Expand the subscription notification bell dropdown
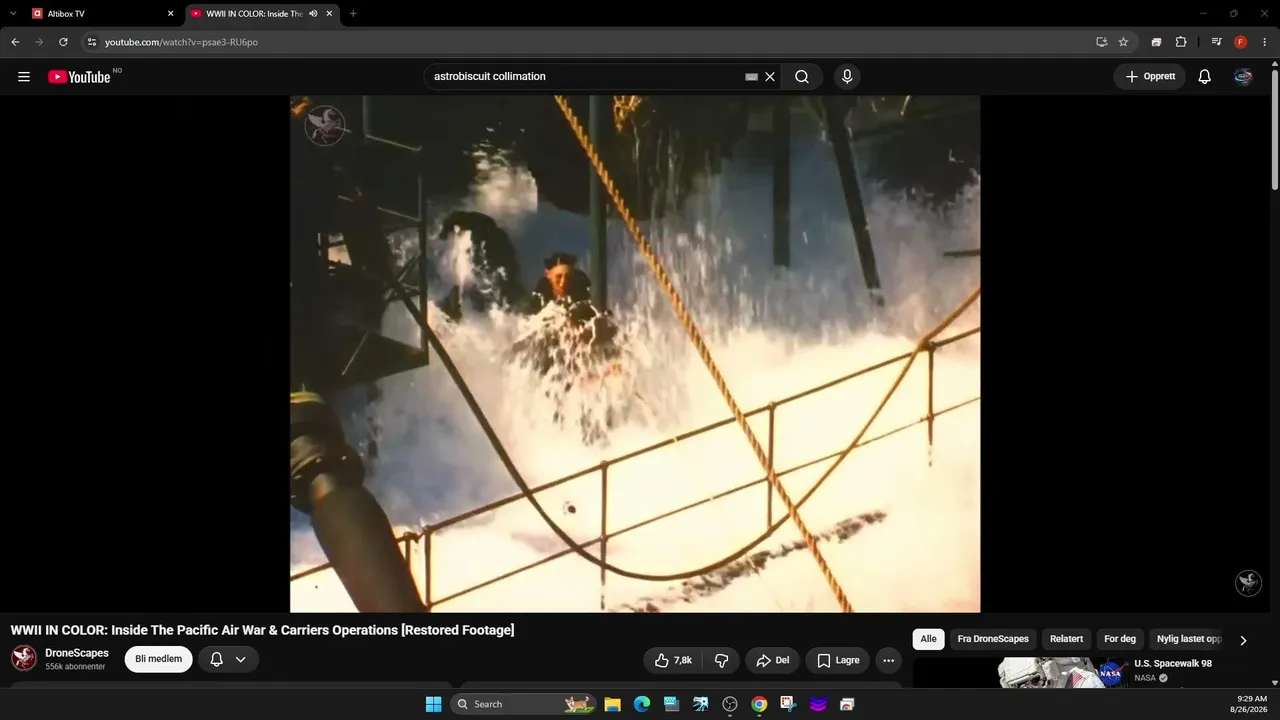1280x720 pixels. tap(228, 659)
